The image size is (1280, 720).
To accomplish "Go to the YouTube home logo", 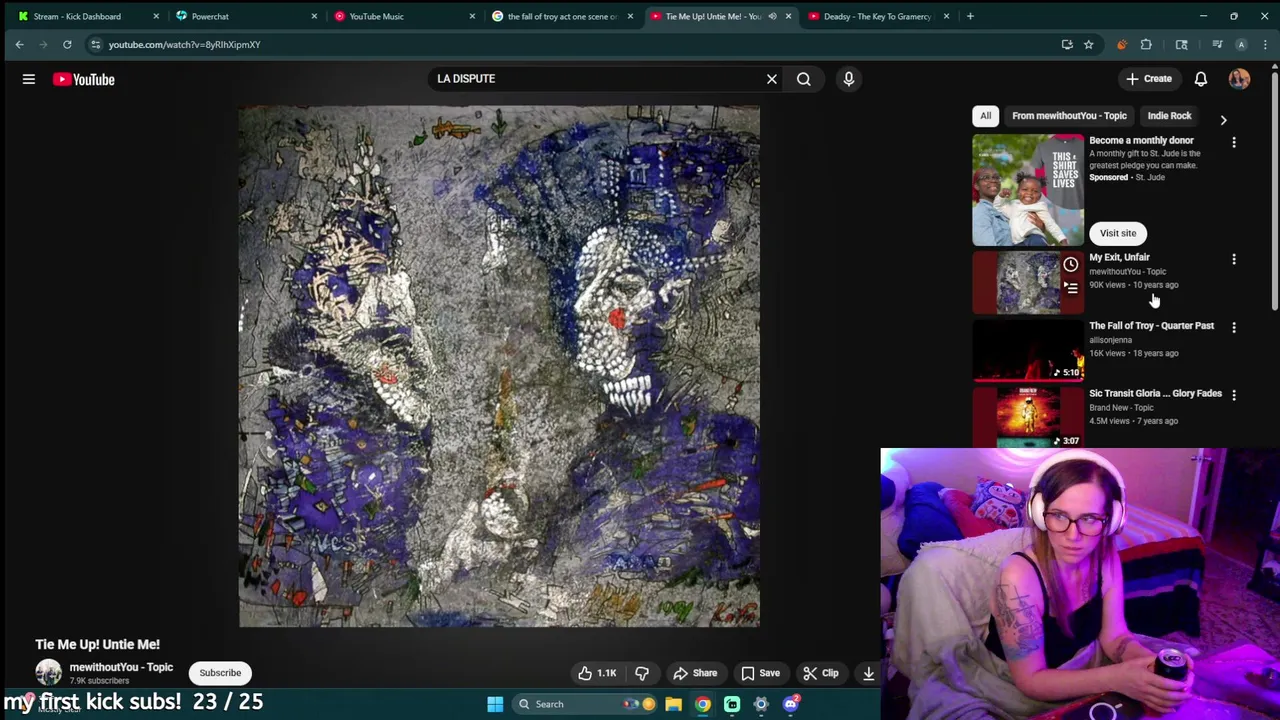I will [84, 79].
